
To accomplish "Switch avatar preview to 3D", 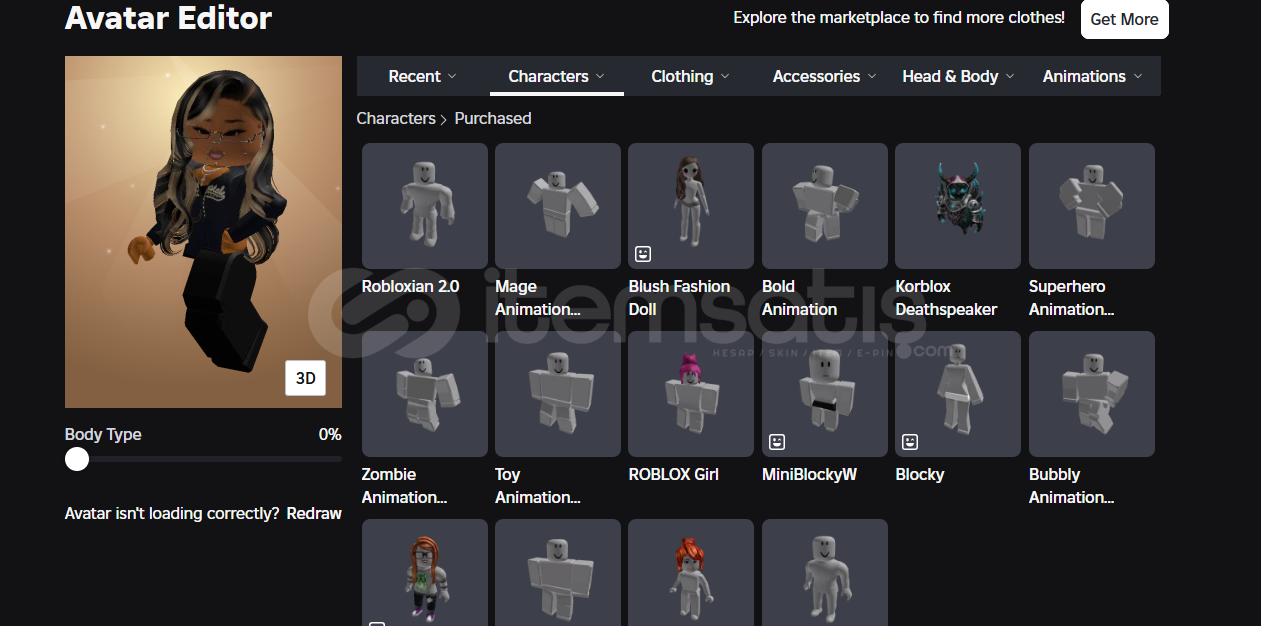I will pos(306,378).
